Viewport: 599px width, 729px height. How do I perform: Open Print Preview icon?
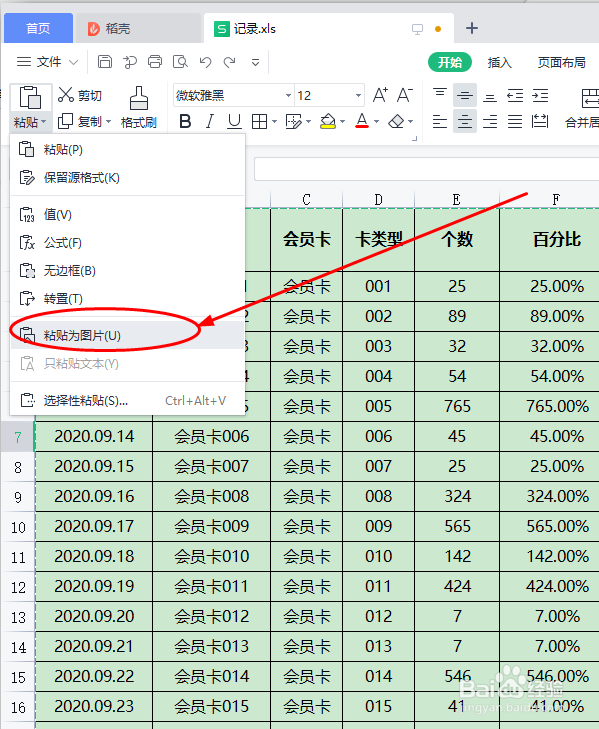[x=180, y=62]
